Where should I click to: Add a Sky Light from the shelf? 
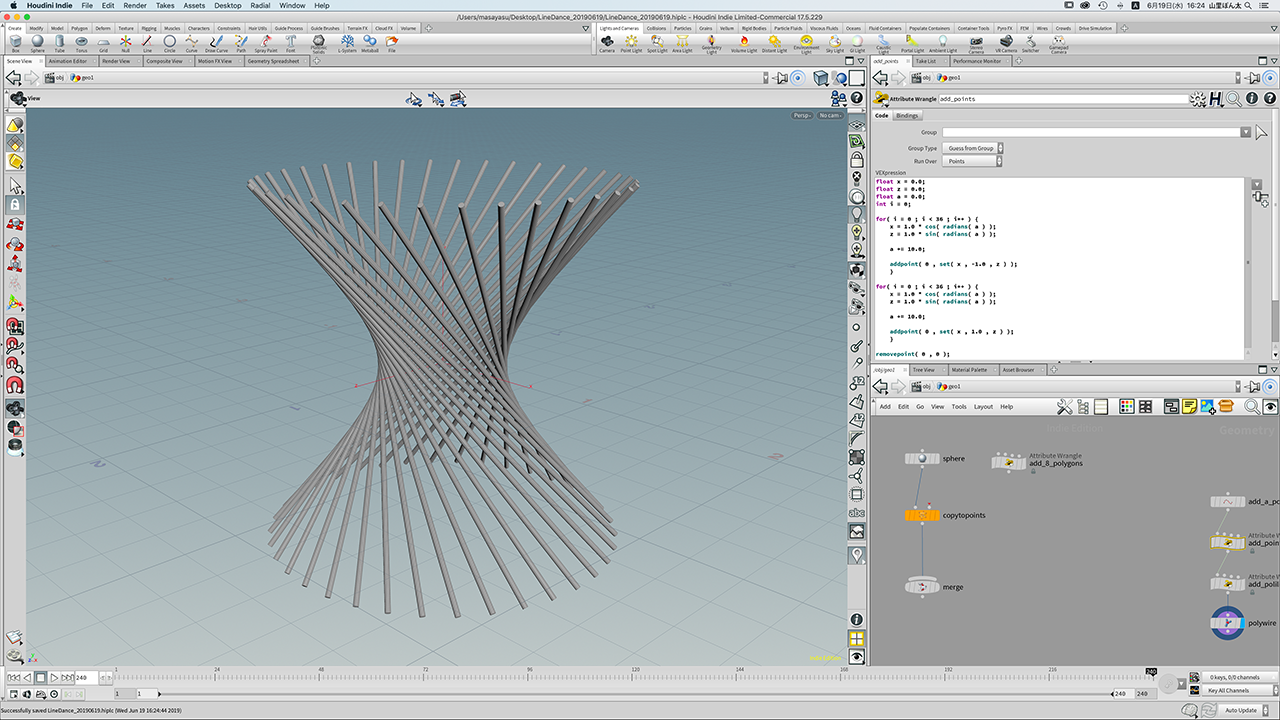coord(834,43)
